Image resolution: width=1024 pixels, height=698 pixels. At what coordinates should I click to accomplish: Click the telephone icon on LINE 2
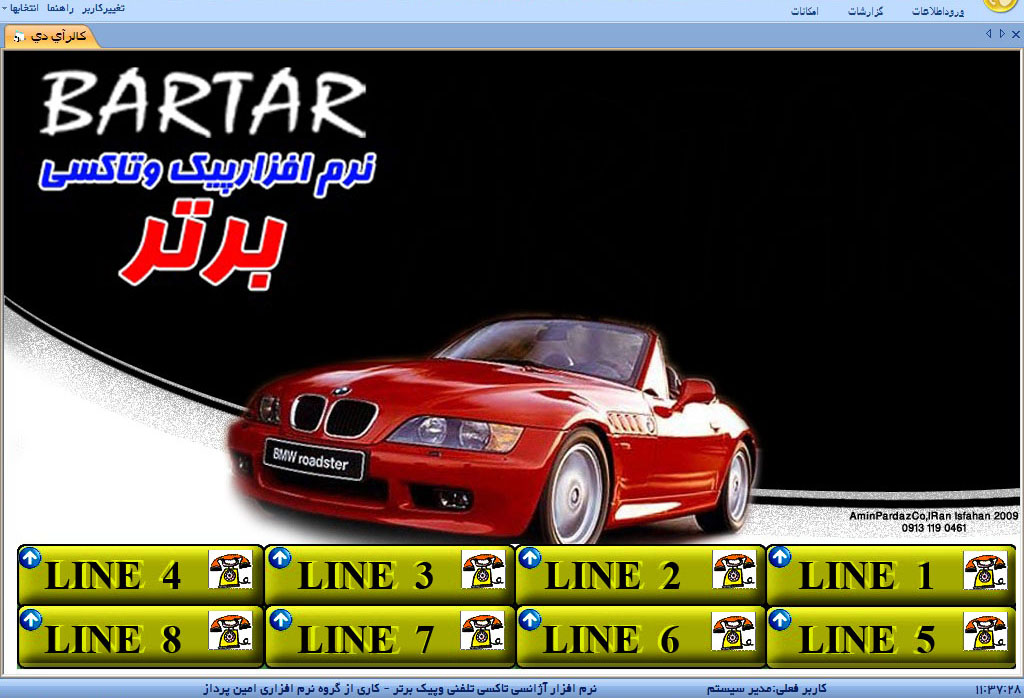click(734, 570)
